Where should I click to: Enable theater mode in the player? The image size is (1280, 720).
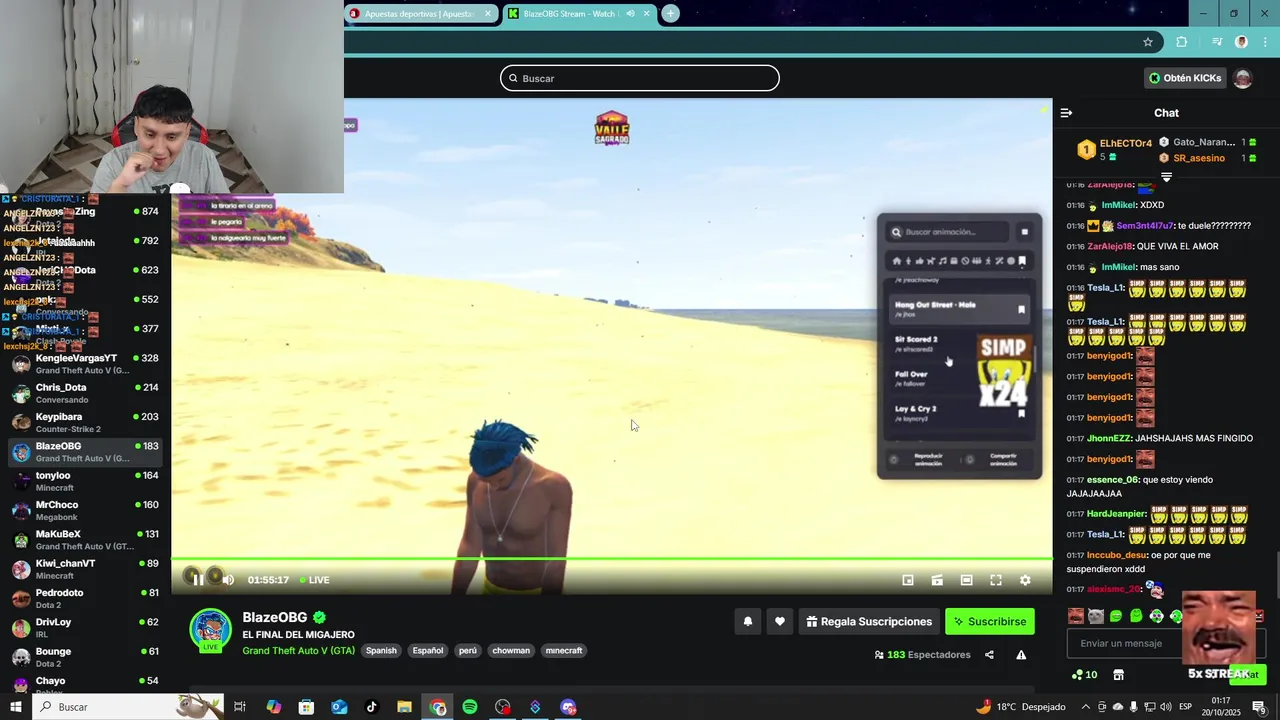point(966,580)
